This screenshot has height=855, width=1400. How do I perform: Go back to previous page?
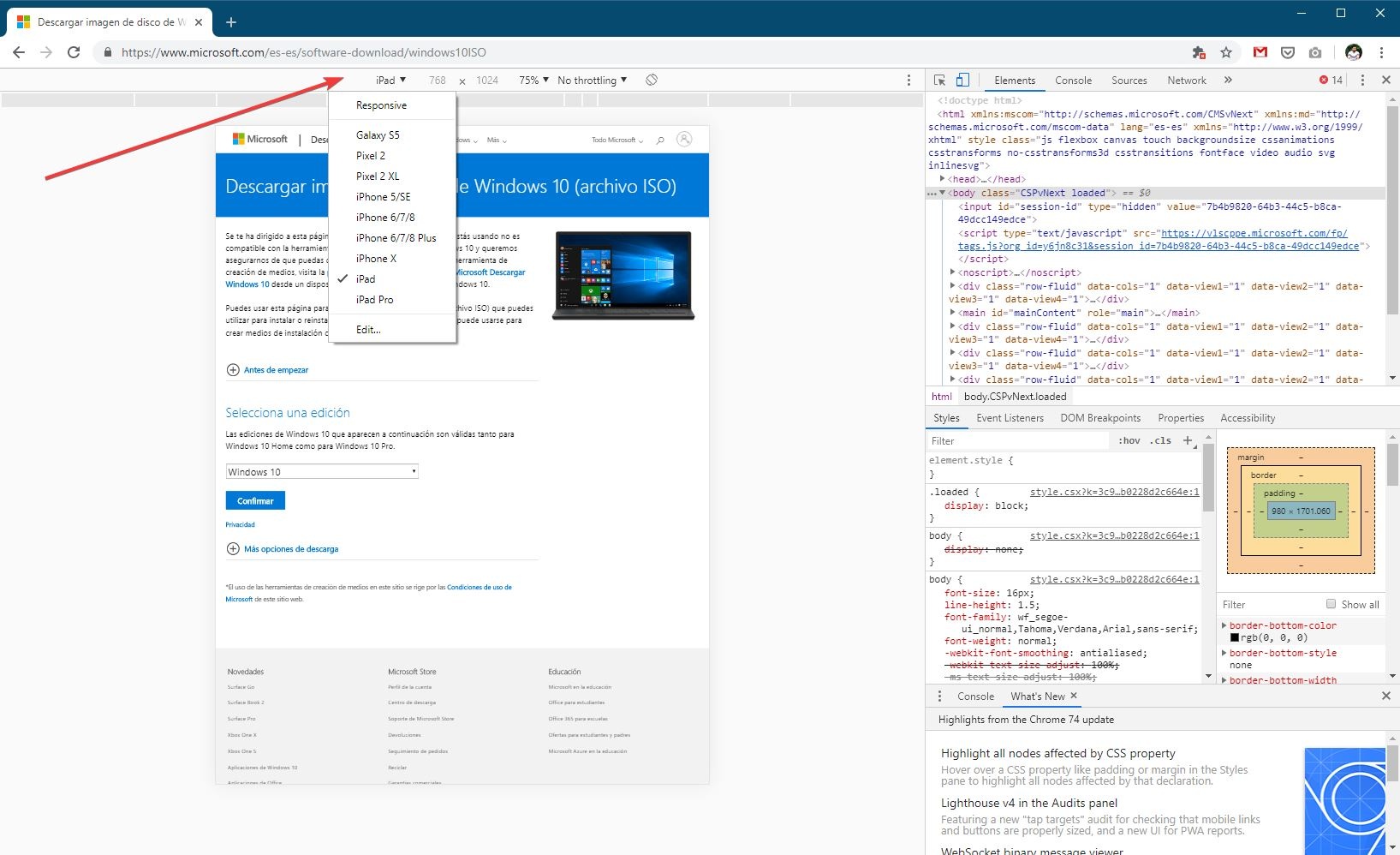point(19,52)
